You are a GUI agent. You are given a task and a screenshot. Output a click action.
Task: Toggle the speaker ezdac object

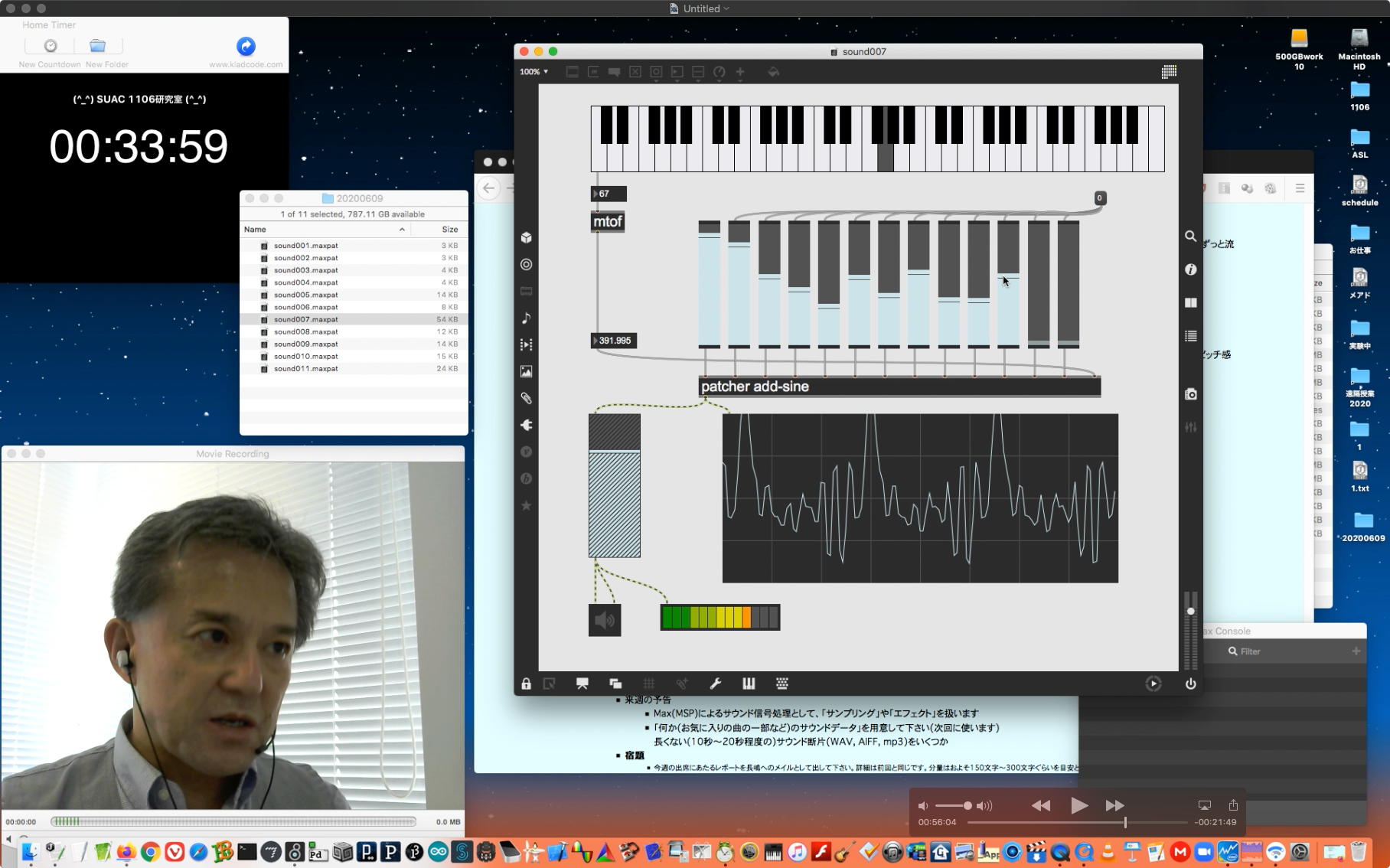(605, 620)
